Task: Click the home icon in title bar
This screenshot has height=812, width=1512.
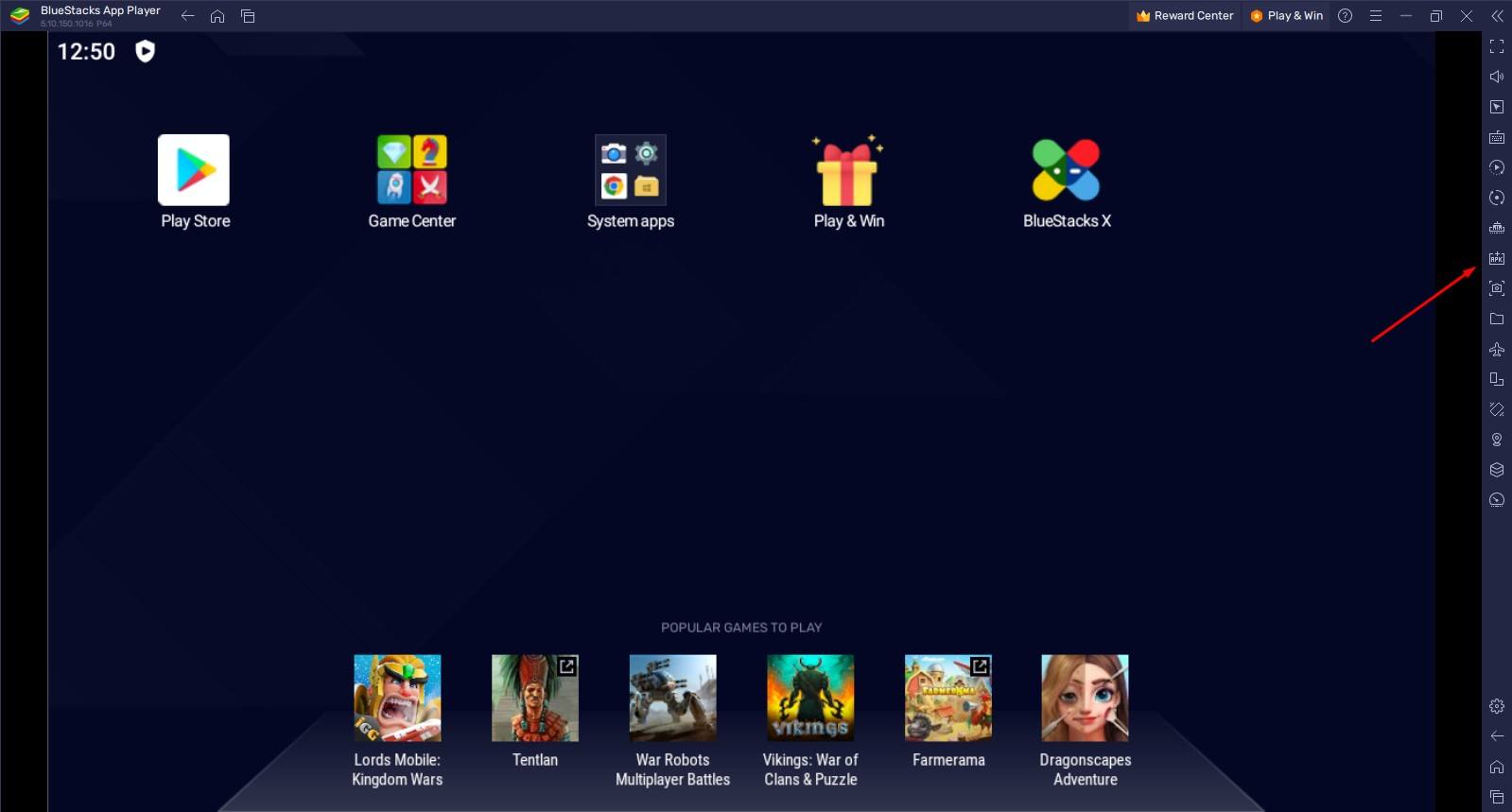Action: click(217, 16)
